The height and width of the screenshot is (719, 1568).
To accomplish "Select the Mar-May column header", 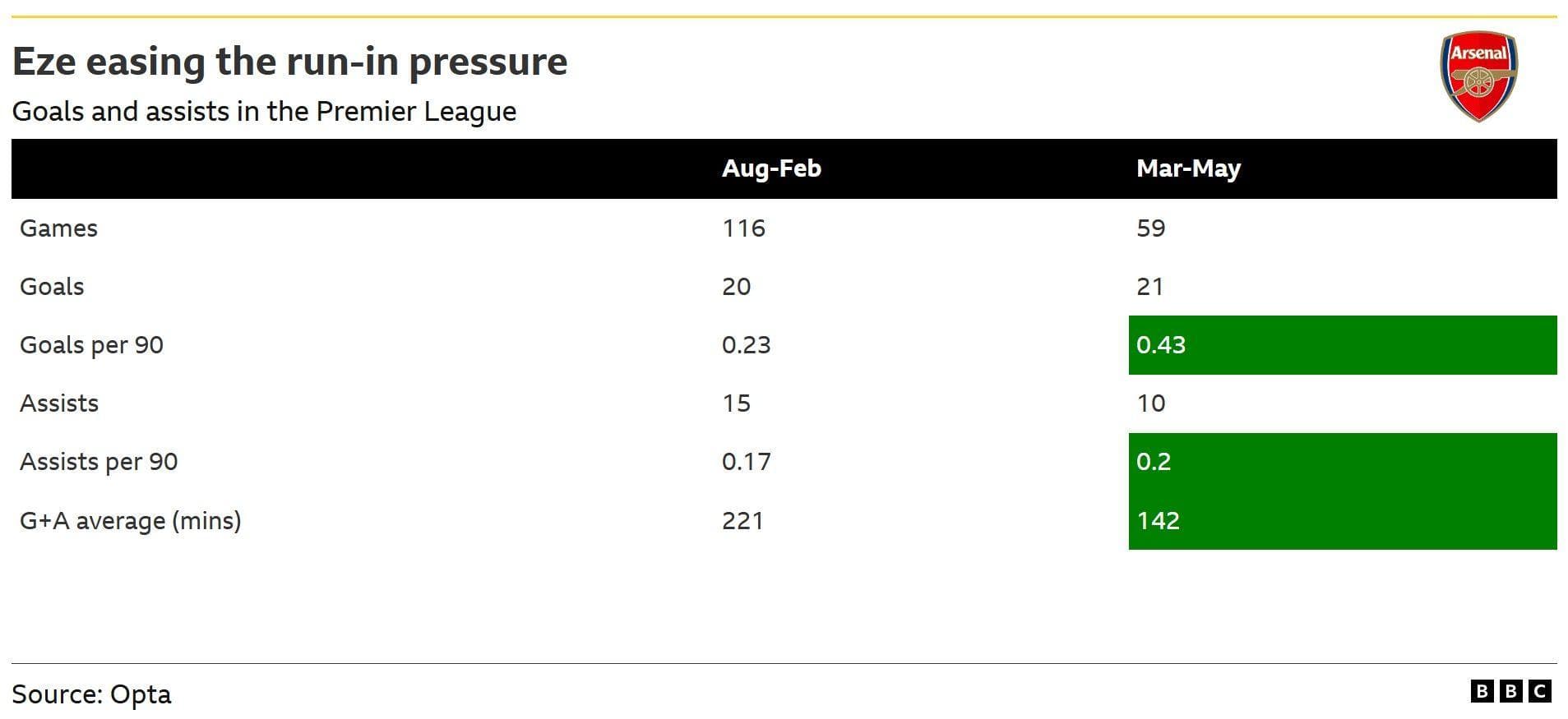I will pos(1188,169).
